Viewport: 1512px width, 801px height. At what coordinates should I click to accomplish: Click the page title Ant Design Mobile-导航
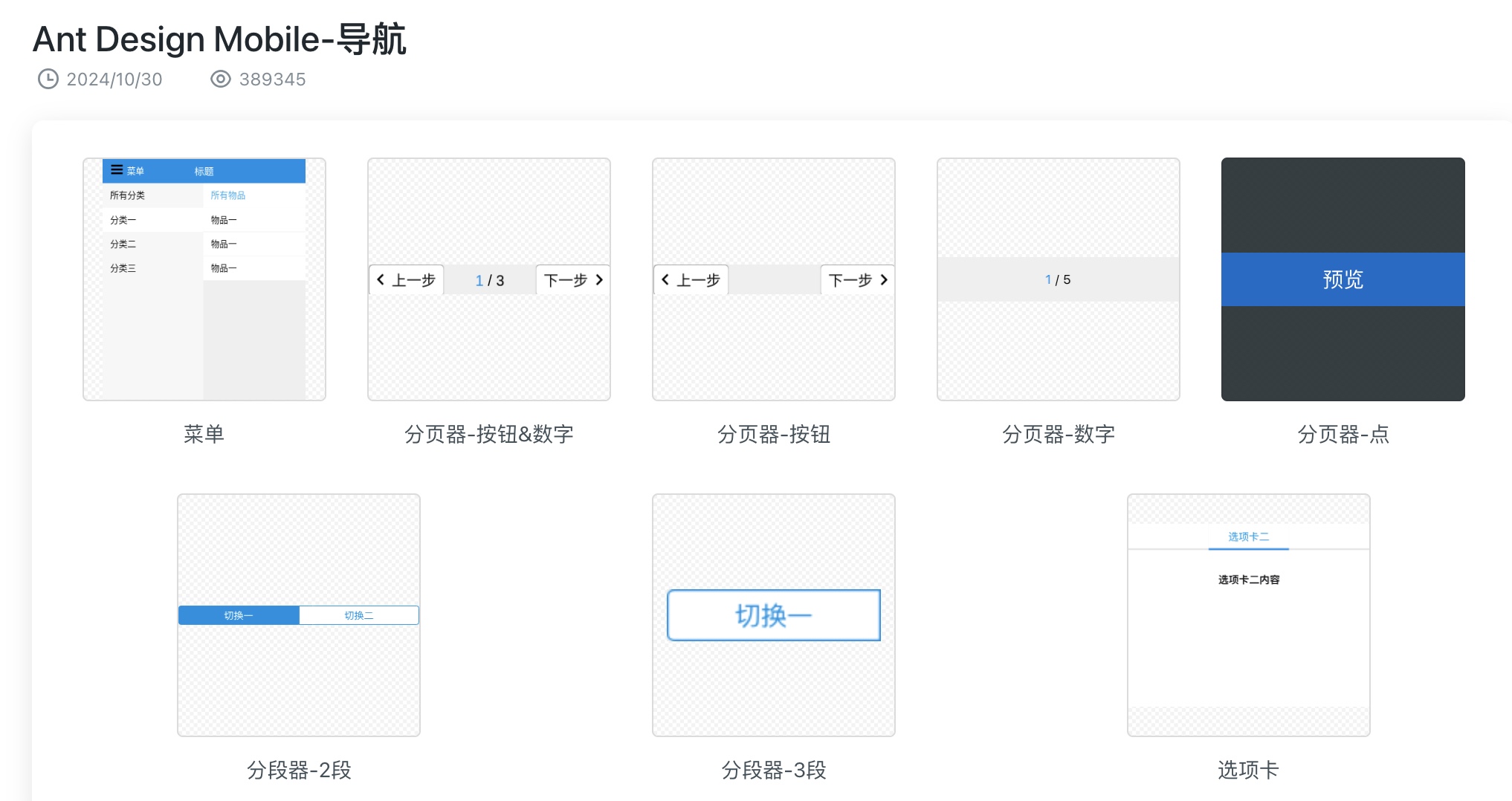tap(219, 39)
